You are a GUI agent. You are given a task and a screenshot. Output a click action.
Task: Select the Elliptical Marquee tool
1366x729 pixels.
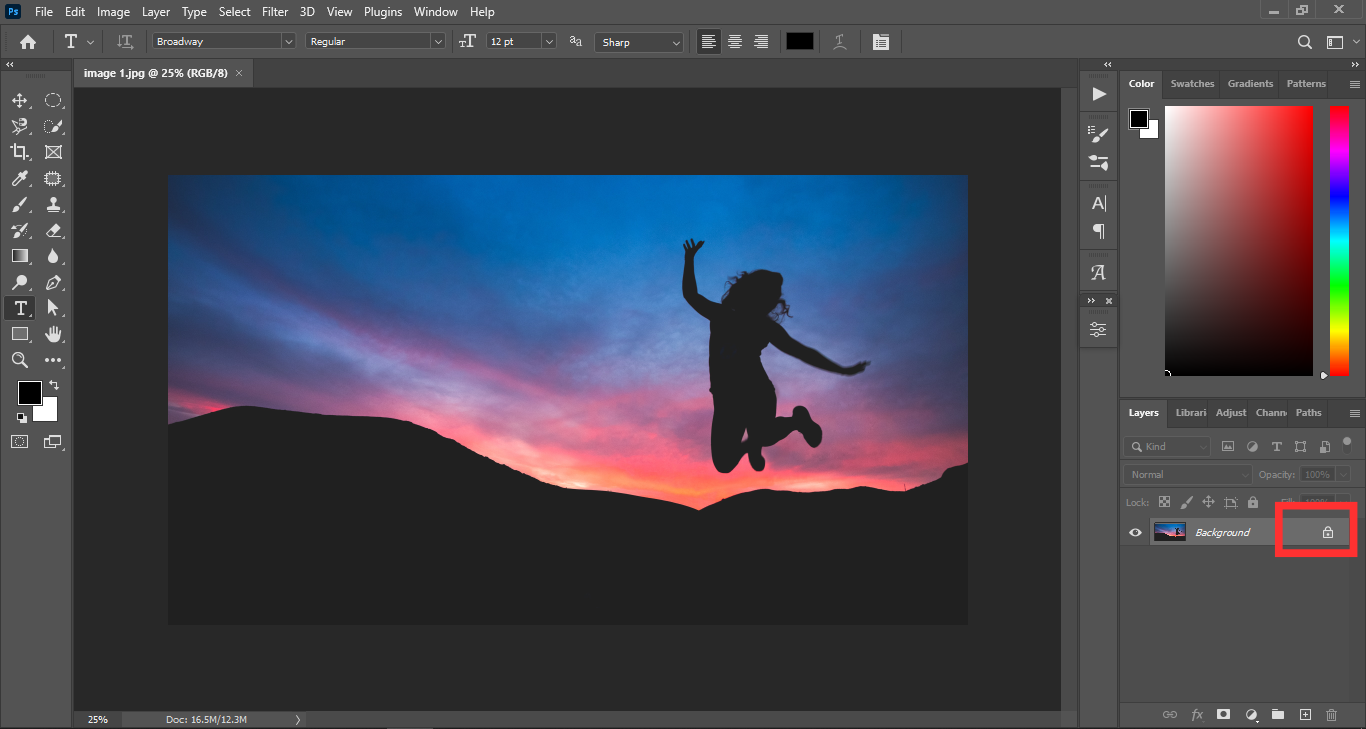click(53, 100)
